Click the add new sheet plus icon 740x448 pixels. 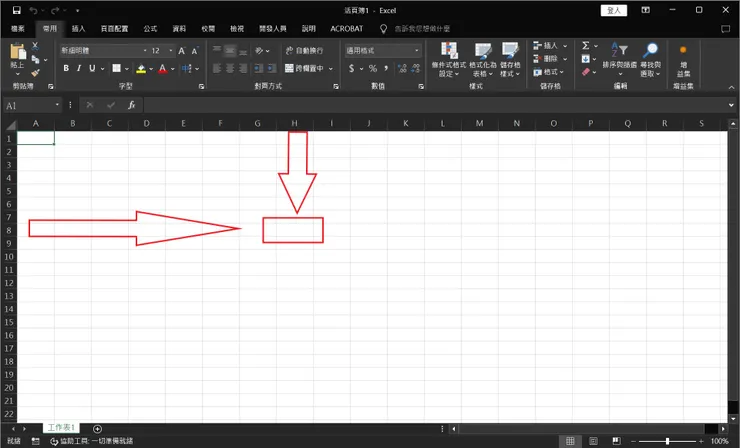[97, 429]
